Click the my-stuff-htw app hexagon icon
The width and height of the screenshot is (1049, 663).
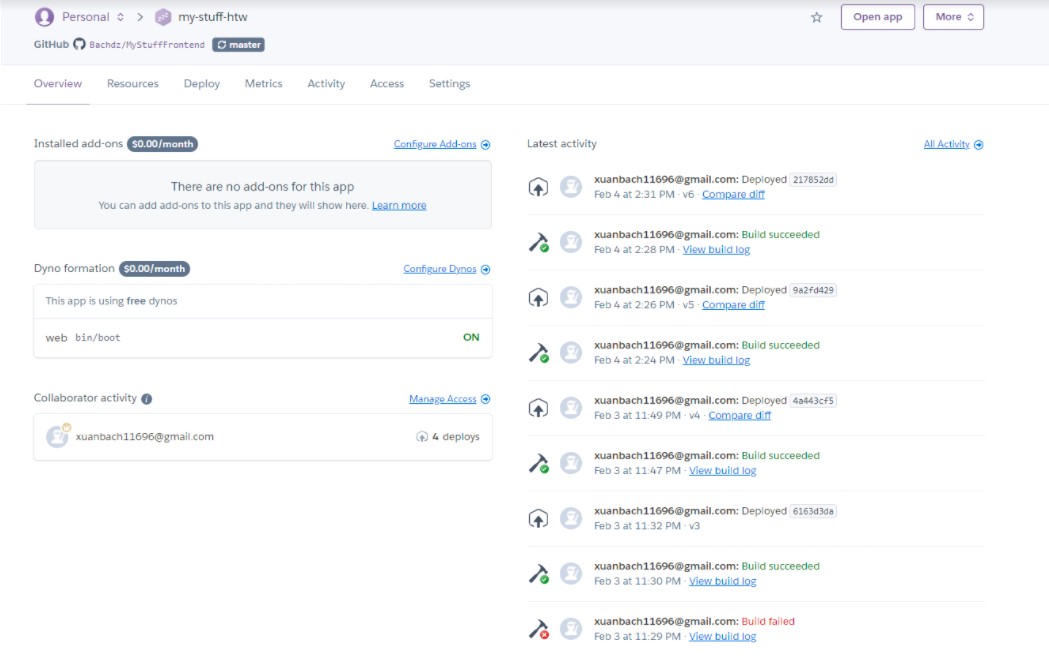coord(163,17)
